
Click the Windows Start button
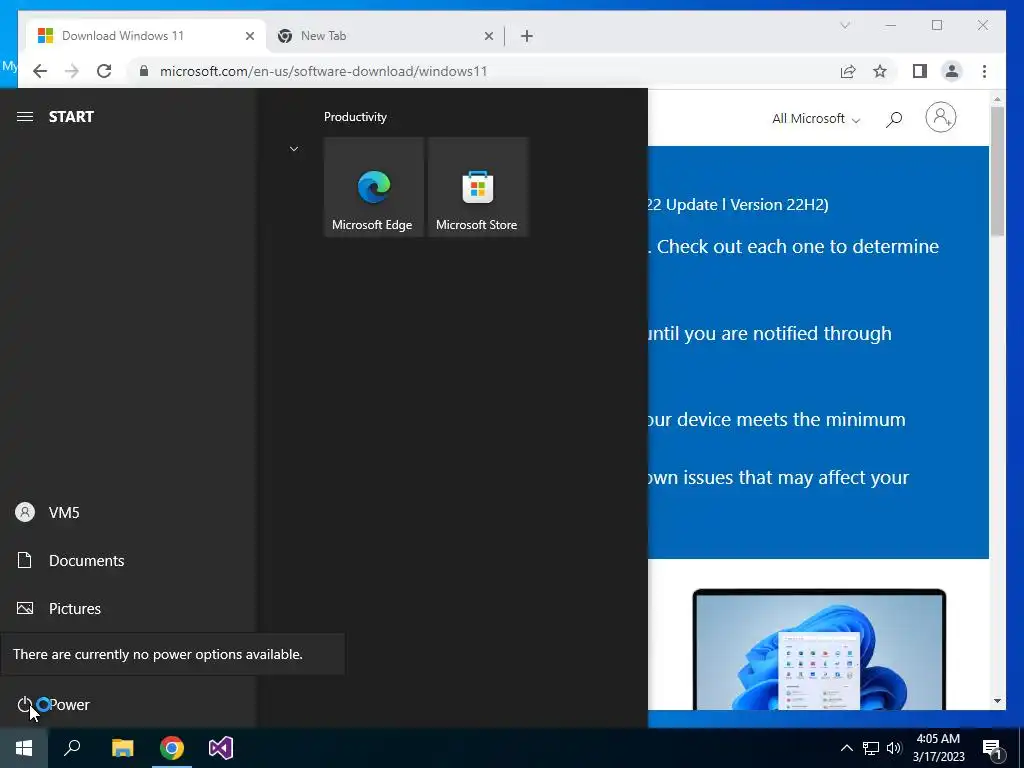click(x=24, y=748)
